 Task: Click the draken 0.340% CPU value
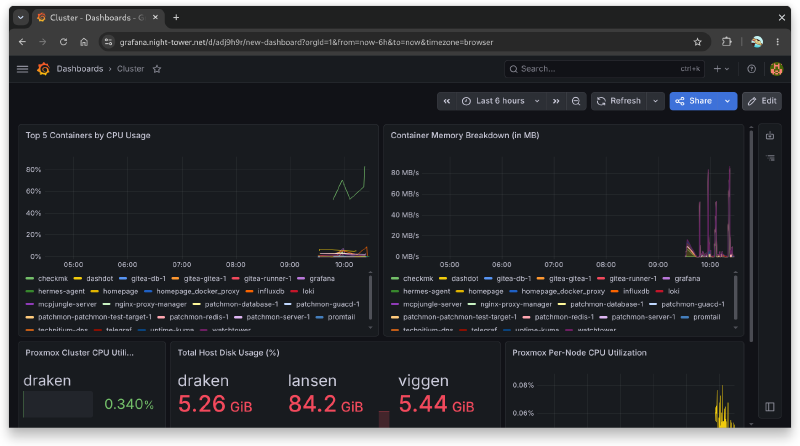coord(129,404)
